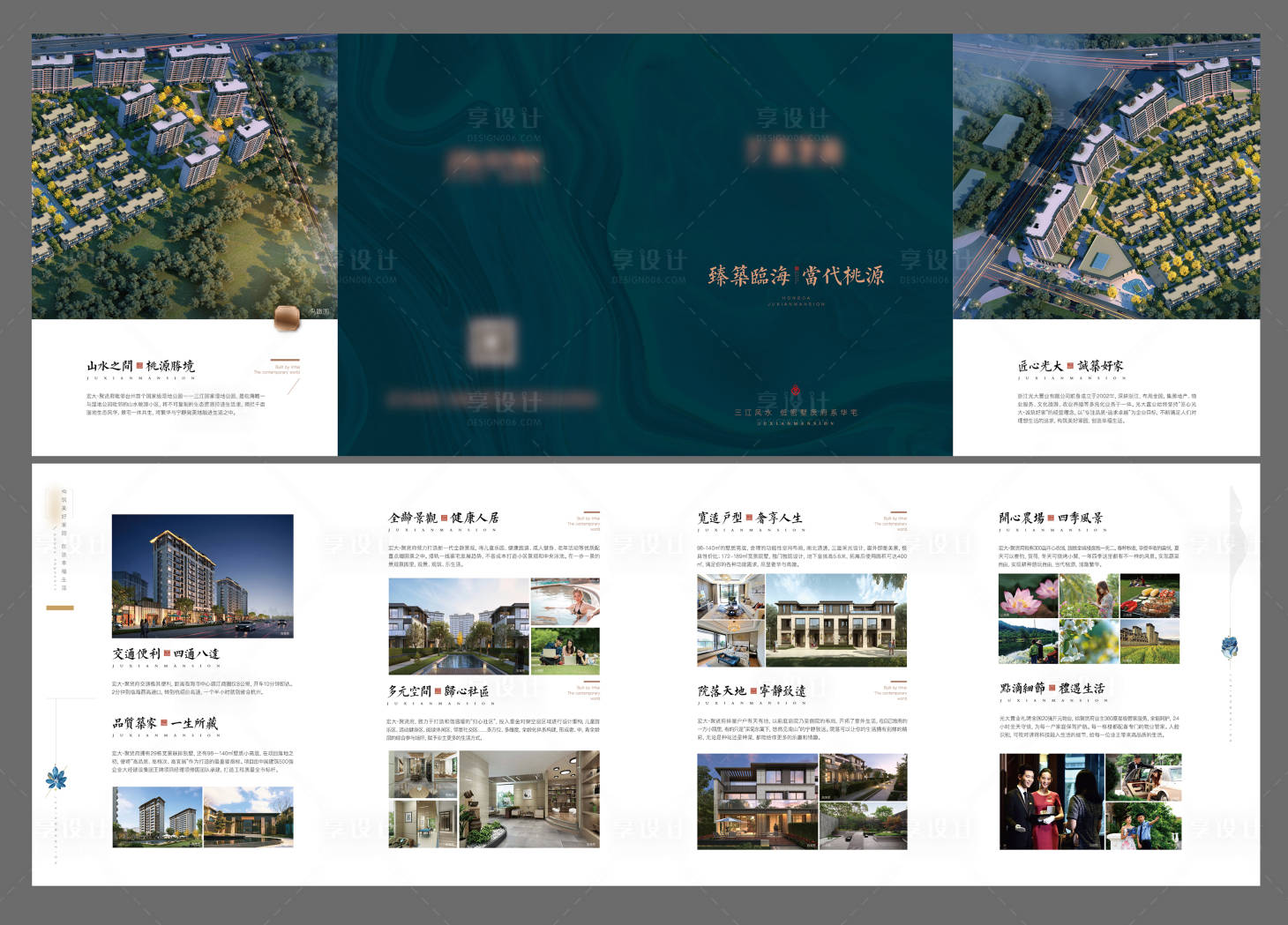Click the blue flower ornament on right edge
Image resolution: width=1288 pixels, height=925 pixels.
[x=1229, y=646]
